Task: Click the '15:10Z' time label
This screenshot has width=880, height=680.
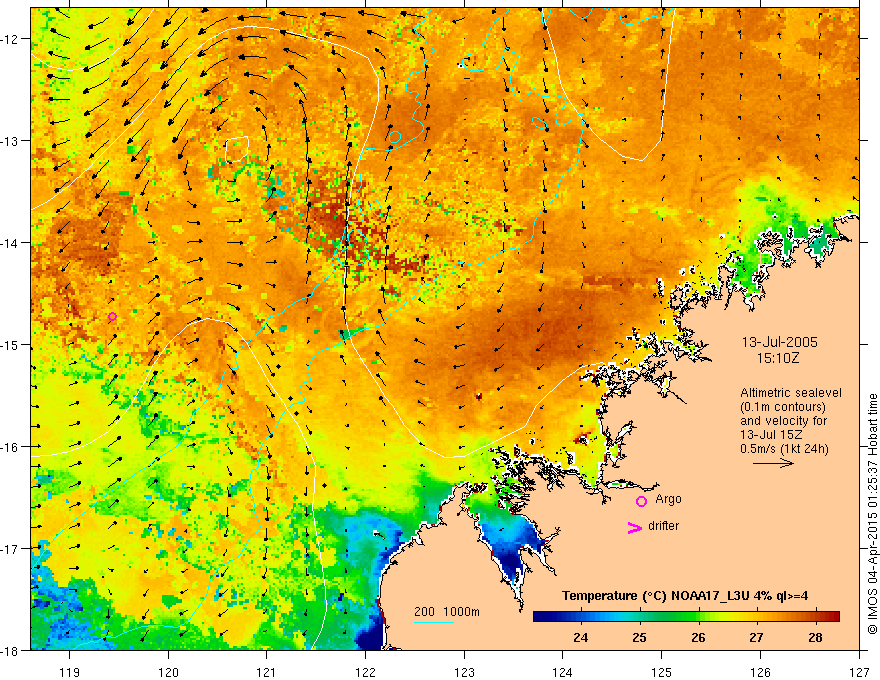Action: click(777, 358)
